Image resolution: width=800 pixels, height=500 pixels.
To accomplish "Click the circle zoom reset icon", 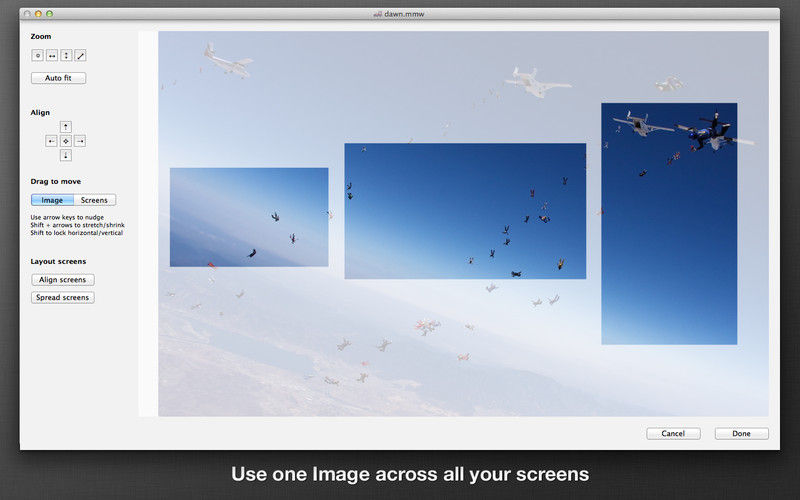I will click(x=37, y=56).
